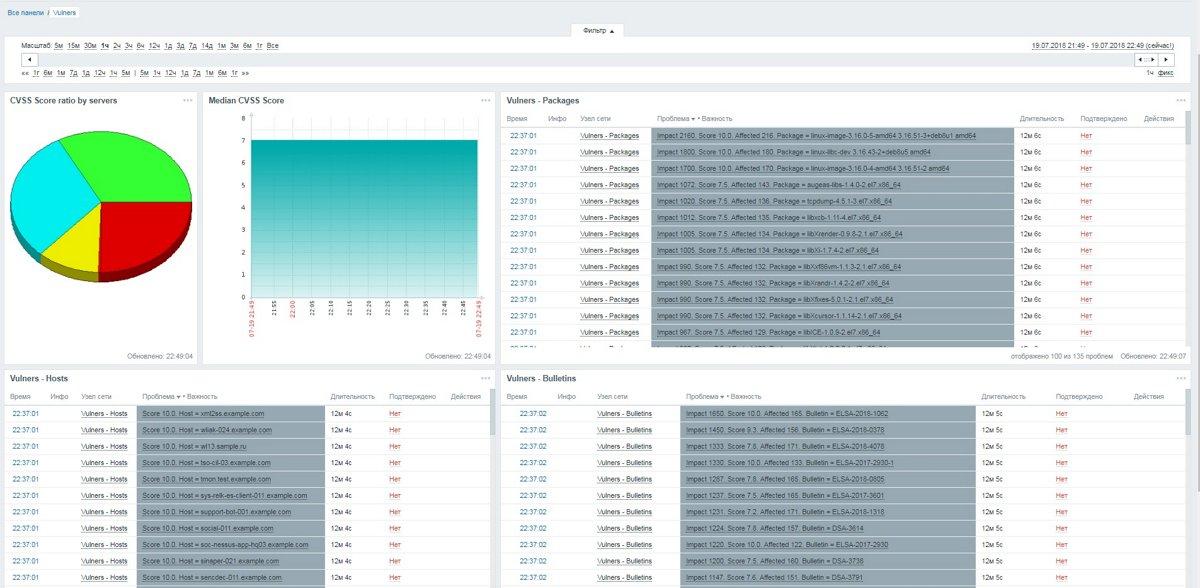The width and height of the screenshot is (1200, 588).
Task: Open CVSS Score ratio widget options menu
Action: [x=187, y=100]
